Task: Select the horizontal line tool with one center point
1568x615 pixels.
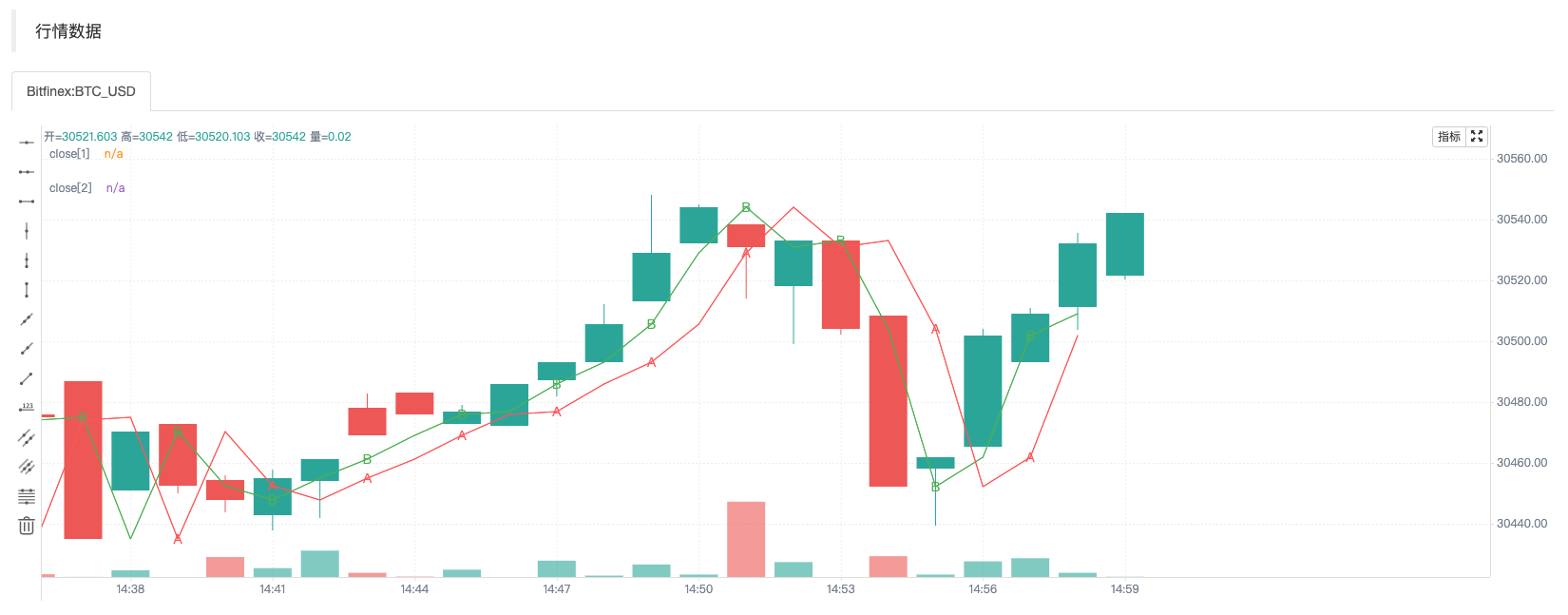Action: (x=27, y=143)
